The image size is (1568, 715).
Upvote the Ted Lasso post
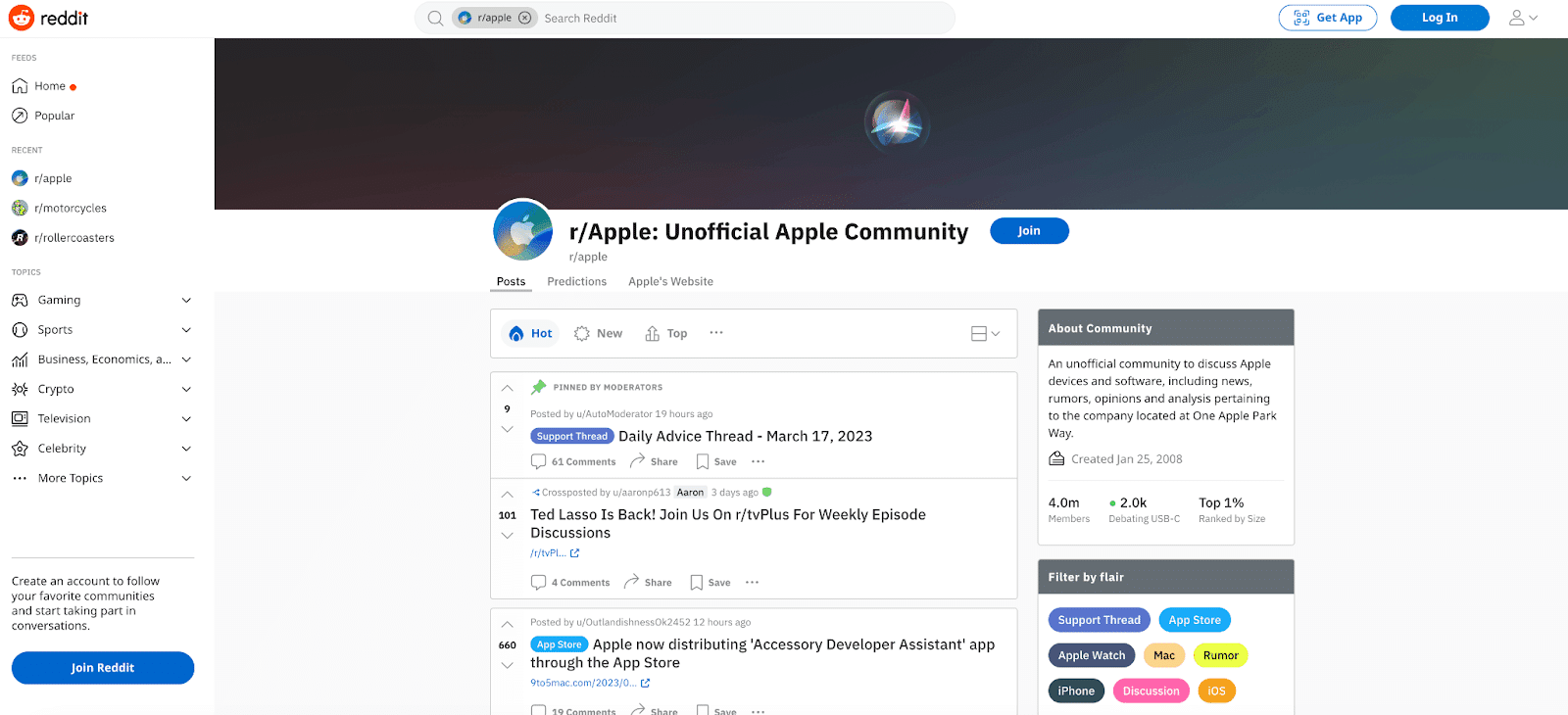point(507,495)
